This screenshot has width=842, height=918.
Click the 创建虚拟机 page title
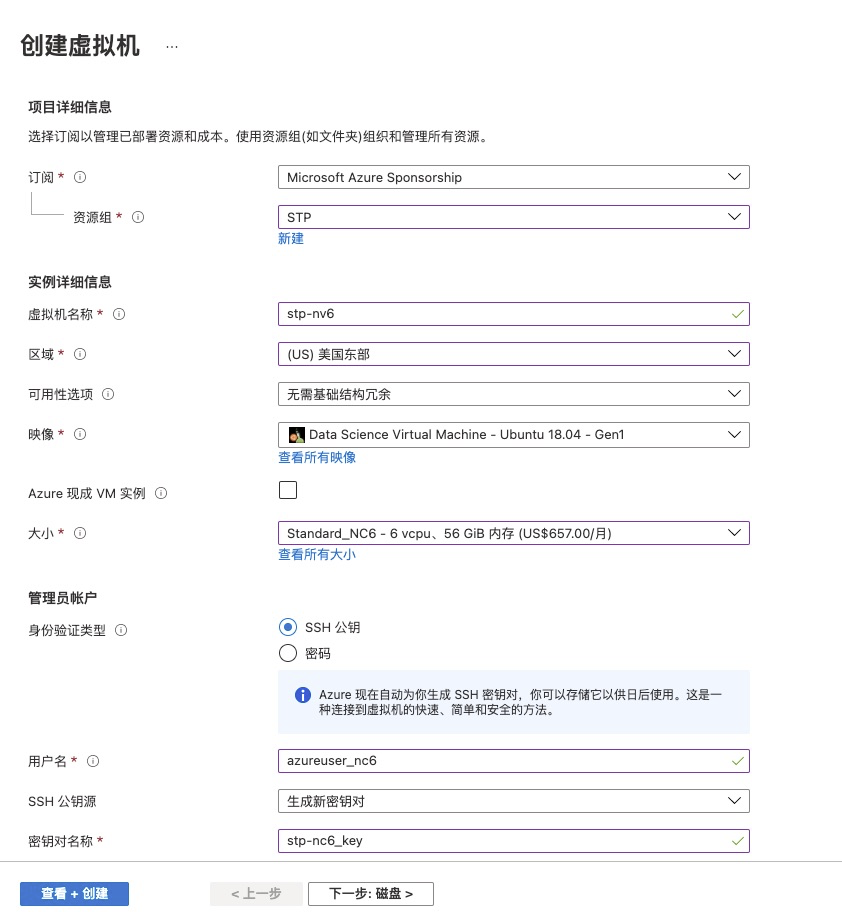80,46
